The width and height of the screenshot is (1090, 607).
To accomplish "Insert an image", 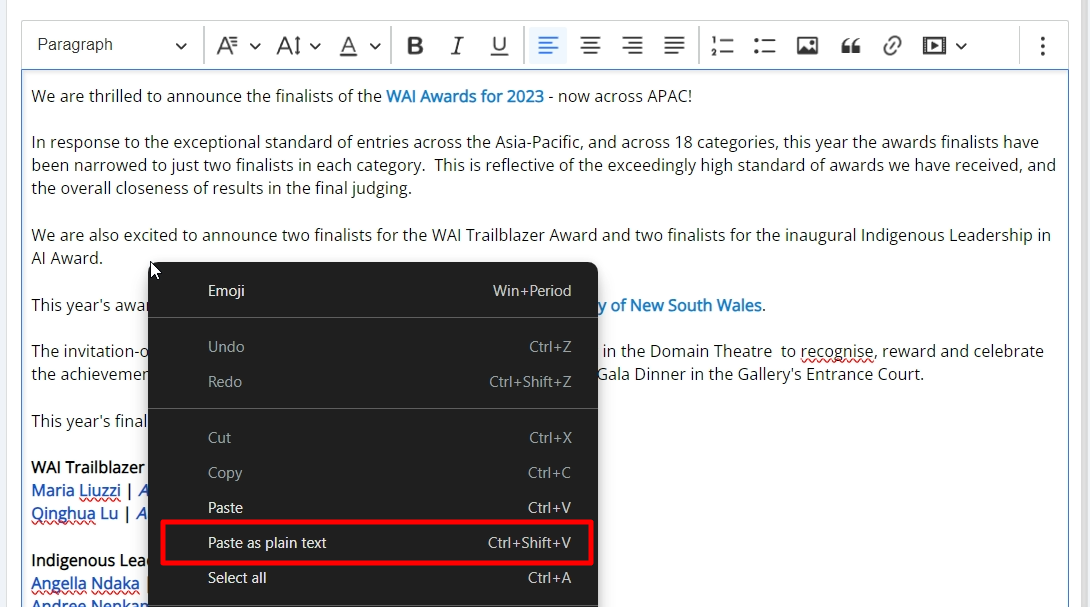I will [807, 46].
